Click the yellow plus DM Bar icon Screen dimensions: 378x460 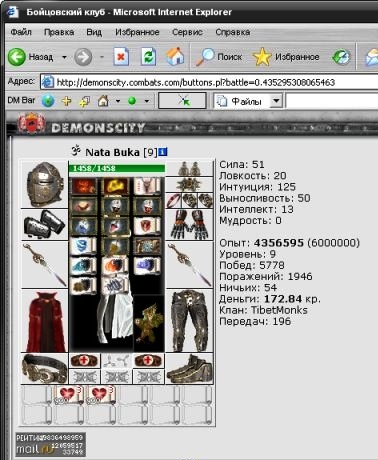(x=67, y=101)
